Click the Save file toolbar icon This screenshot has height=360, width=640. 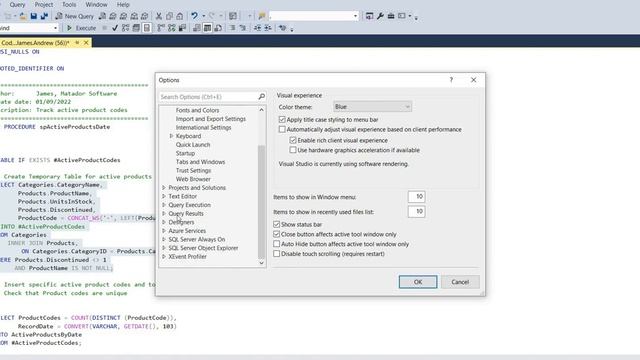point(33,16)
